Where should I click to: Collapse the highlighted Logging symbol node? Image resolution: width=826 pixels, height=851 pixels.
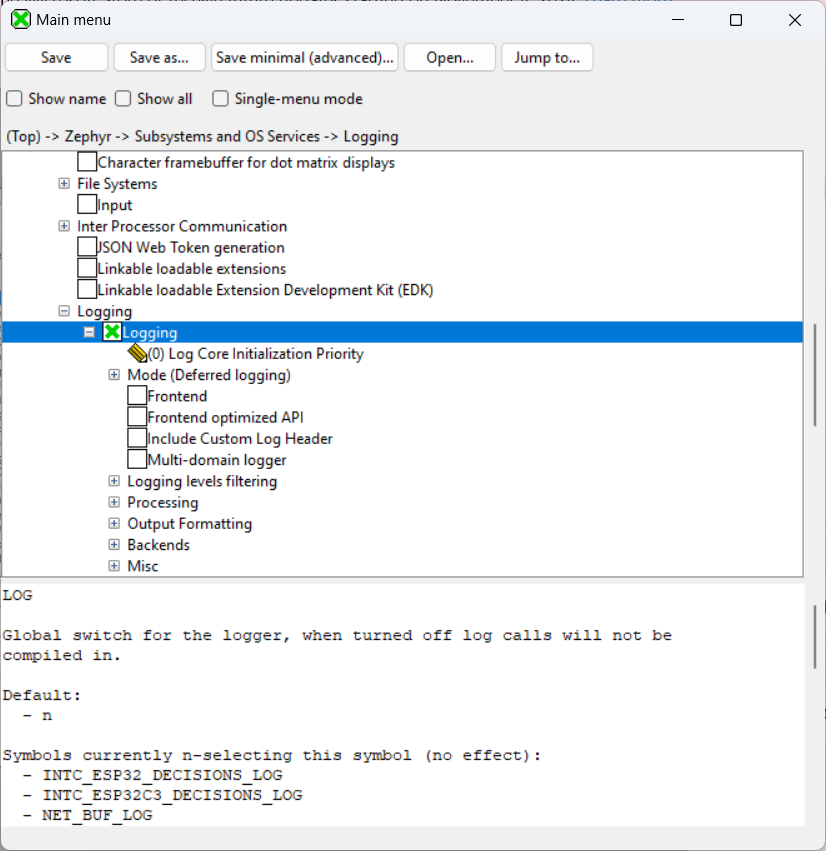pos(89,332)
